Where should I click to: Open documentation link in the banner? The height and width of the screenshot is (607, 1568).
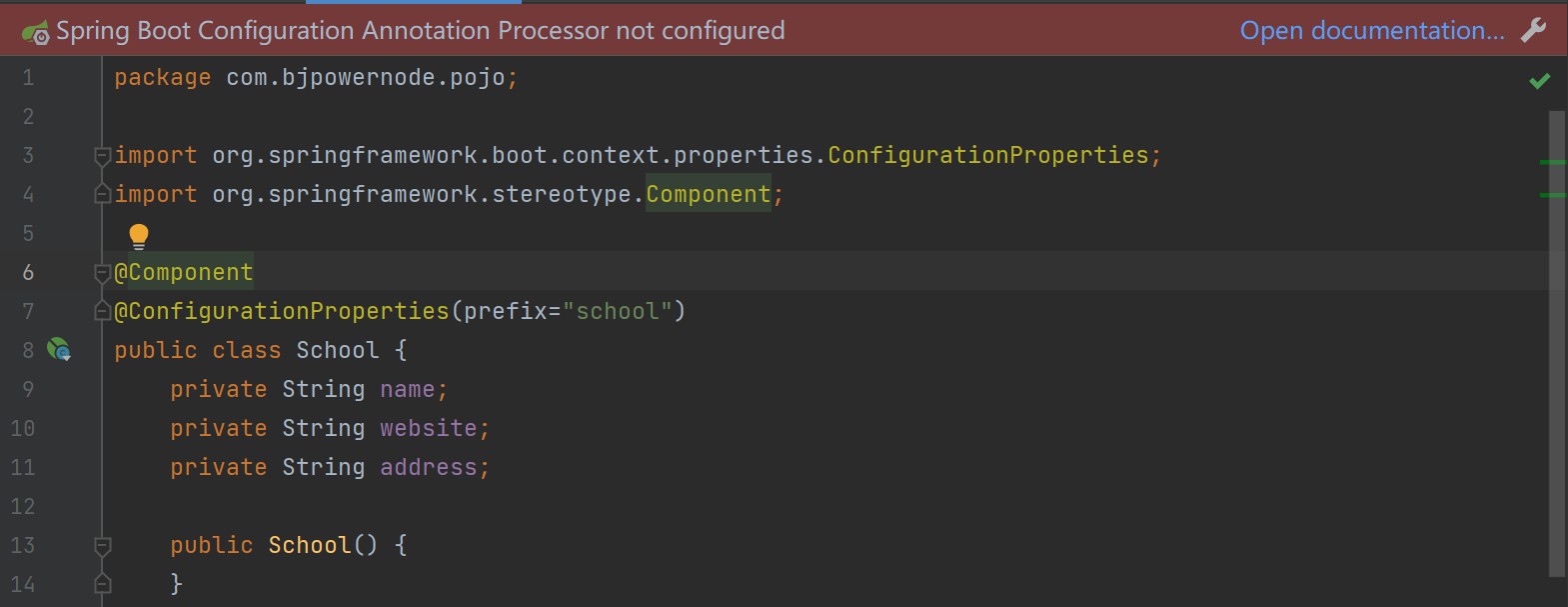coord(1371,30)
